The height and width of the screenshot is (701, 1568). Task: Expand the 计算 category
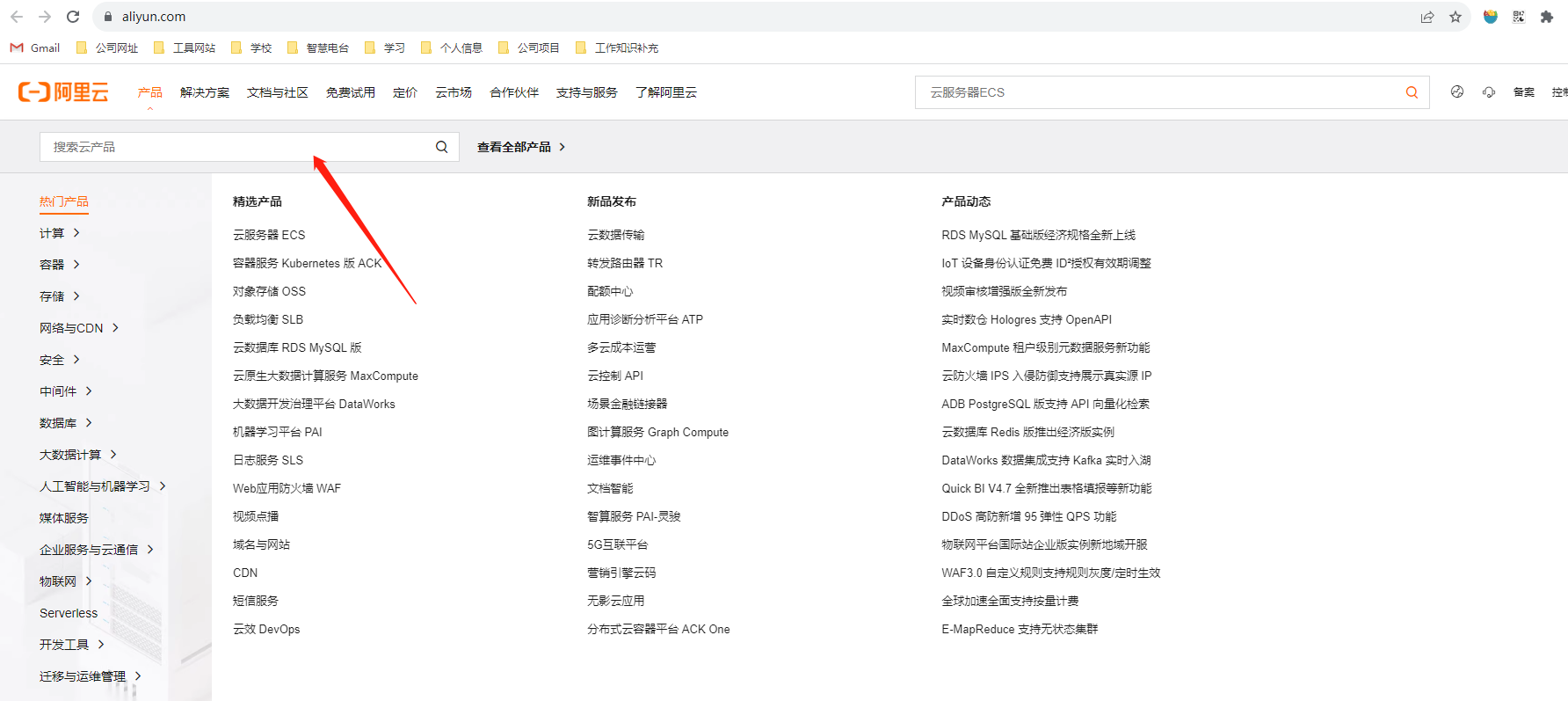pos(60,233)
